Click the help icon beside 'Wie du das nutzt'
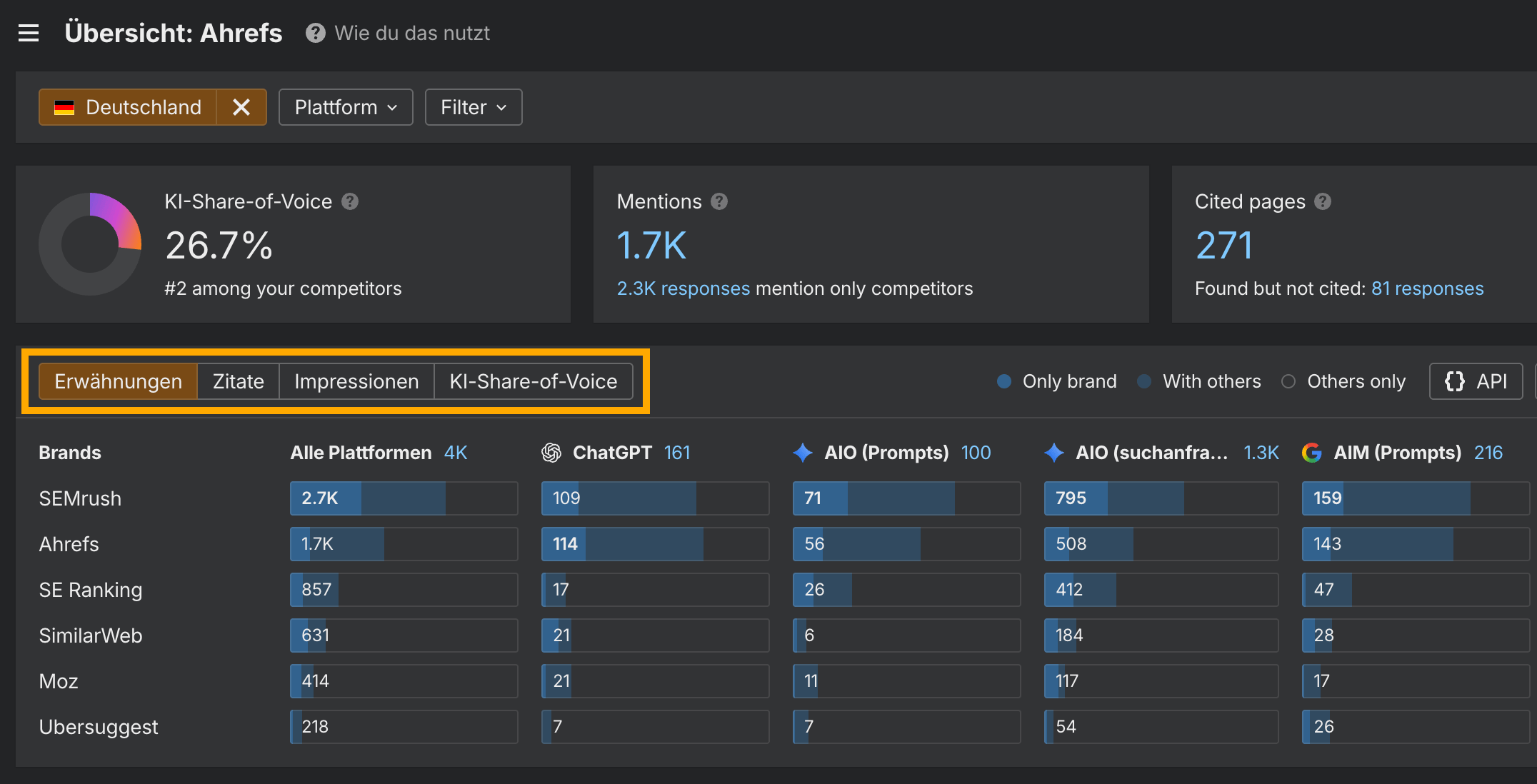 point(316,33)
